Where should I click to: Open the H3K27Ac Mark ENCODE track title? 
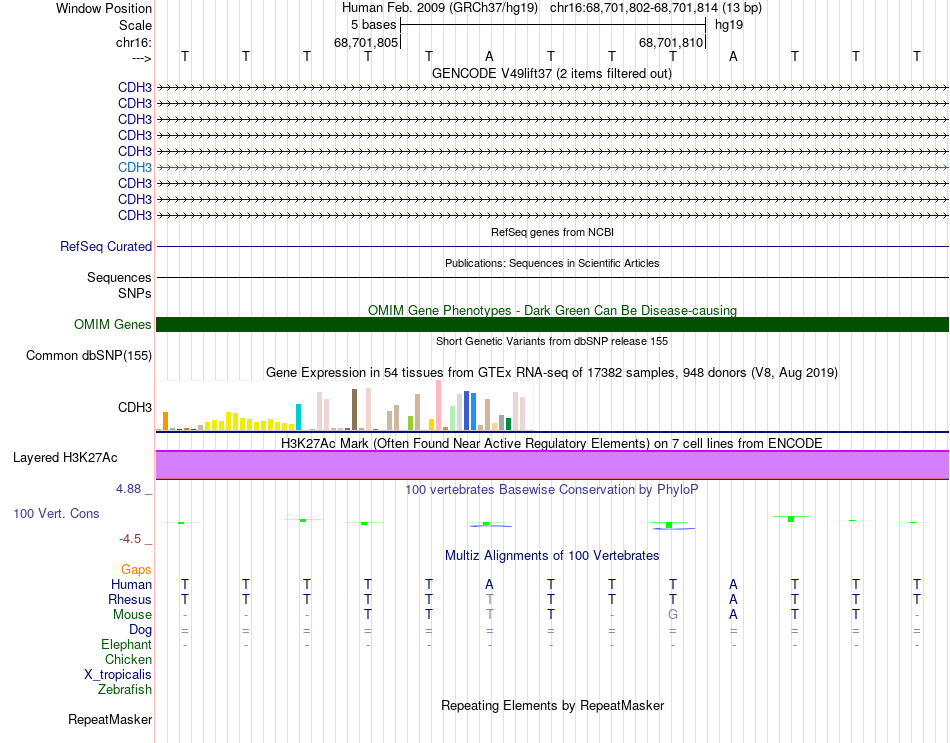(x=552, y=444)
